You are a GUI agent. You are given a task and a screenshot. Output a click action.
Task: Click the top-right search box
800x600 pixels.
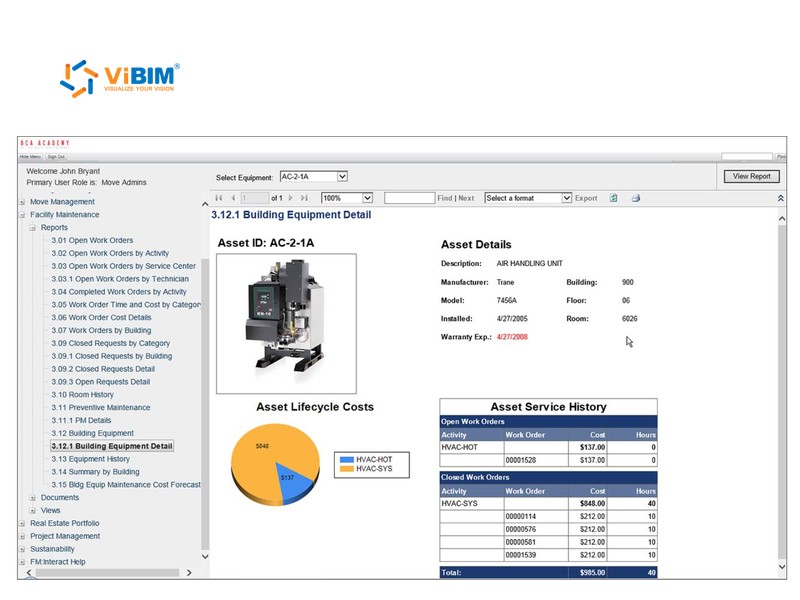(x=747, y=157)
